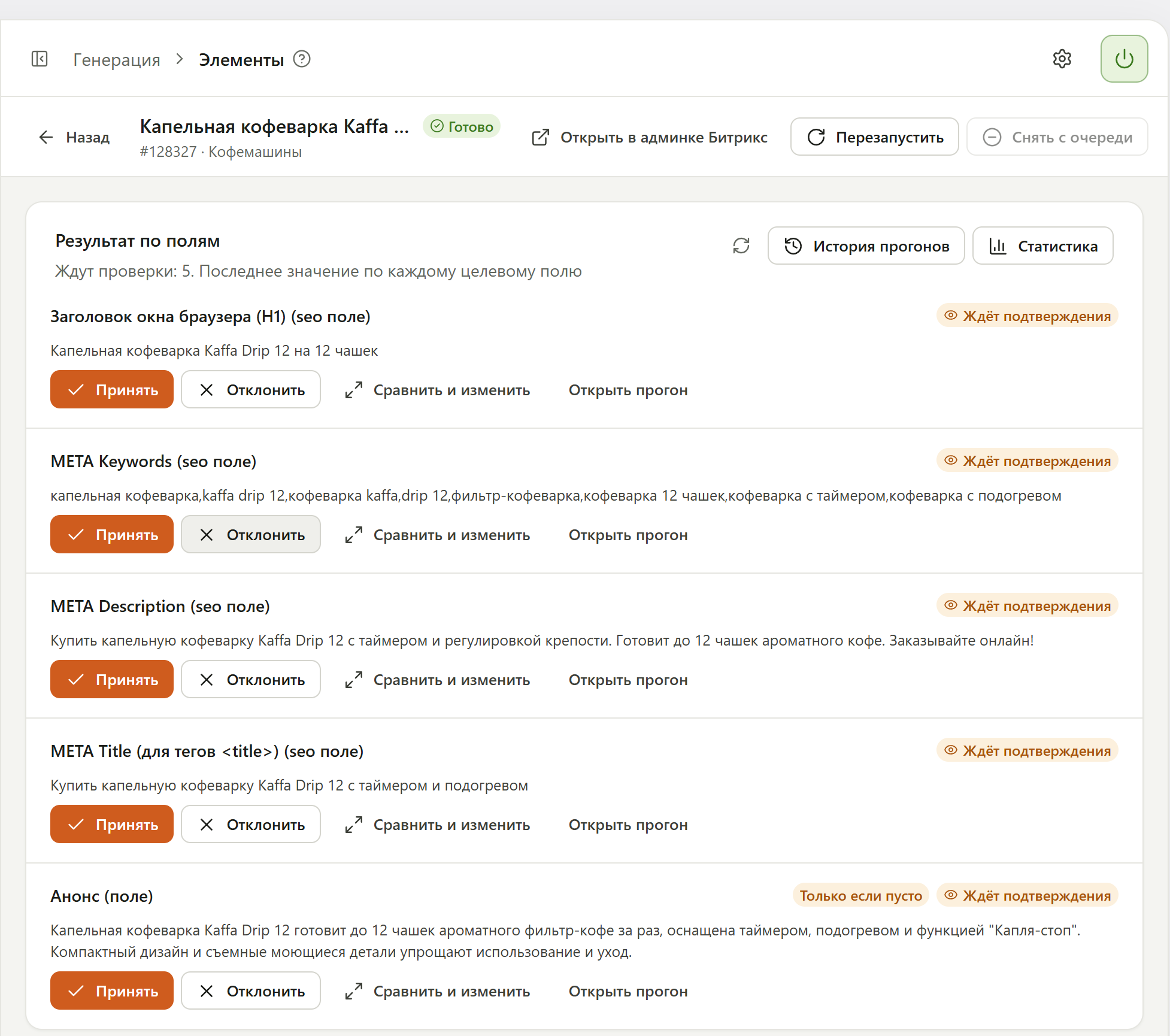Accept the META Keywords value
The width and height of the screenshot is (1170, 1036).
point(112,535)
